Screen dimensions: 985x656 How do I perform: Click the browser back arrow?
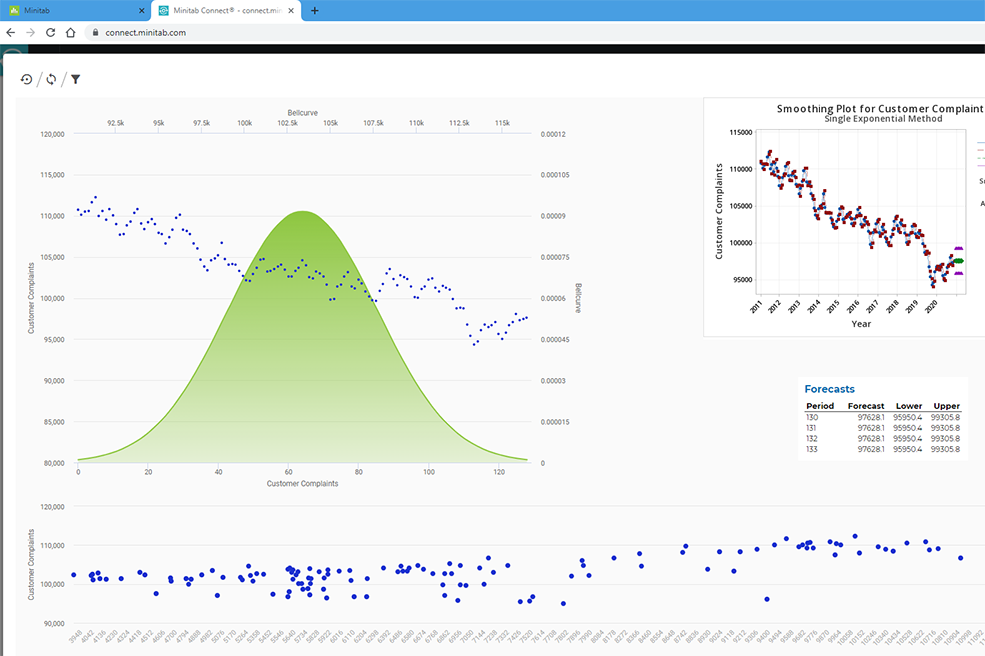[x=11, y=32]
